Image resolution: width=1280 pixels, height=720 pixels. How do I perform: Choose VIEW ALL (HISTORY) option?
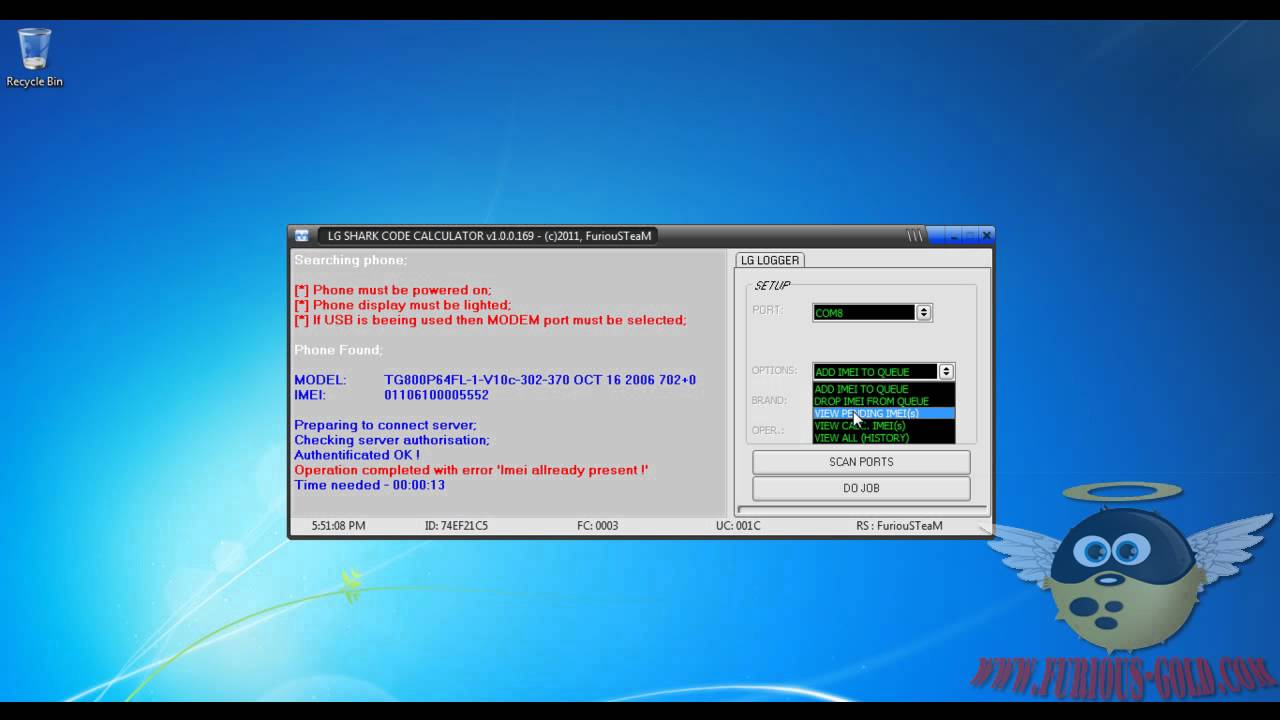click(884, 438)
